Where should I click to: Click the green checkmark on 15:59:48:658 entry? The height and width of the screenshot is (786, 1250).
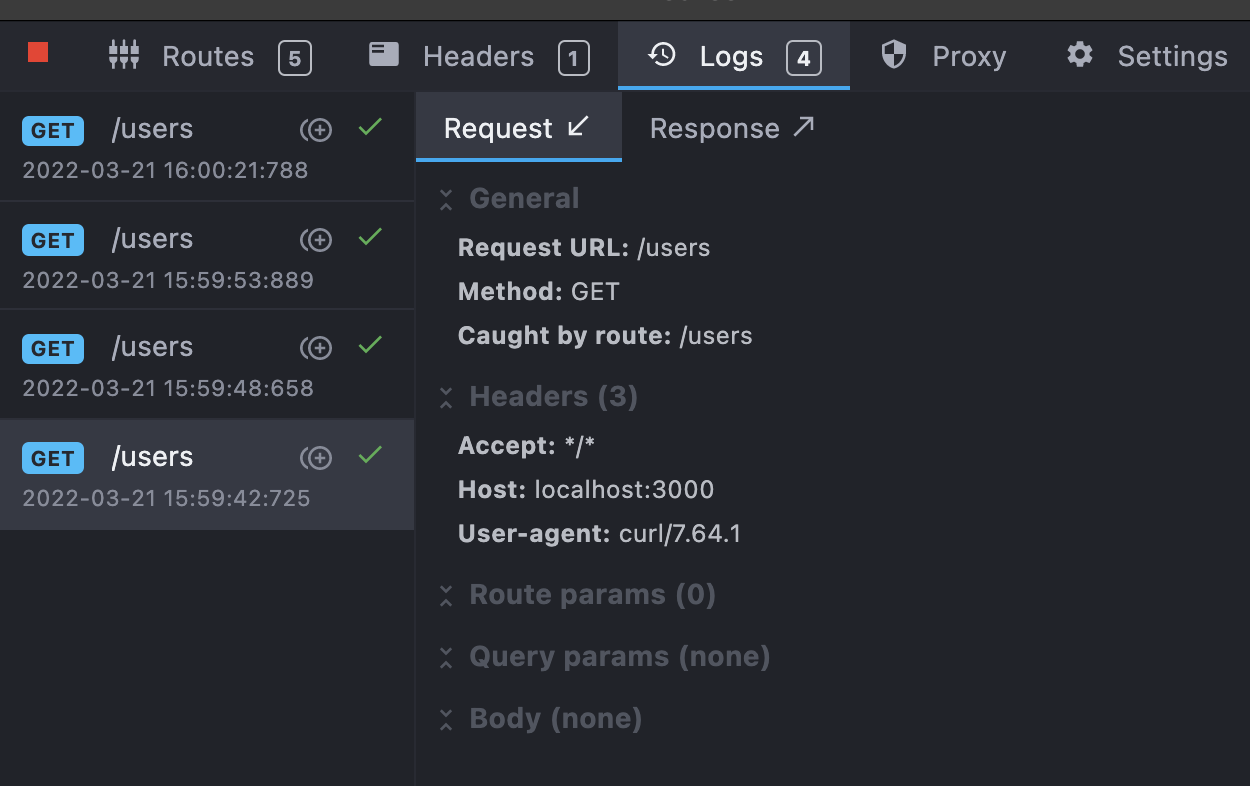(370, 345)
